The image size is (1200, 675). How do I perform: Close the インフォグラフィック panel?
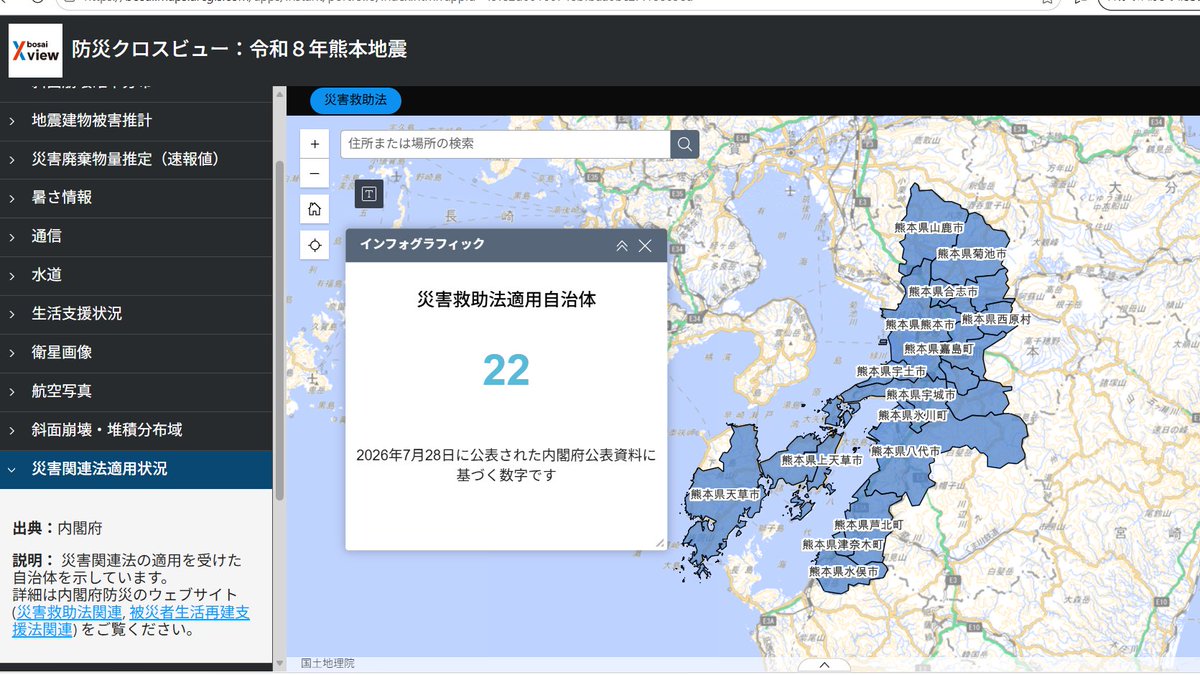tap(645, 245)
